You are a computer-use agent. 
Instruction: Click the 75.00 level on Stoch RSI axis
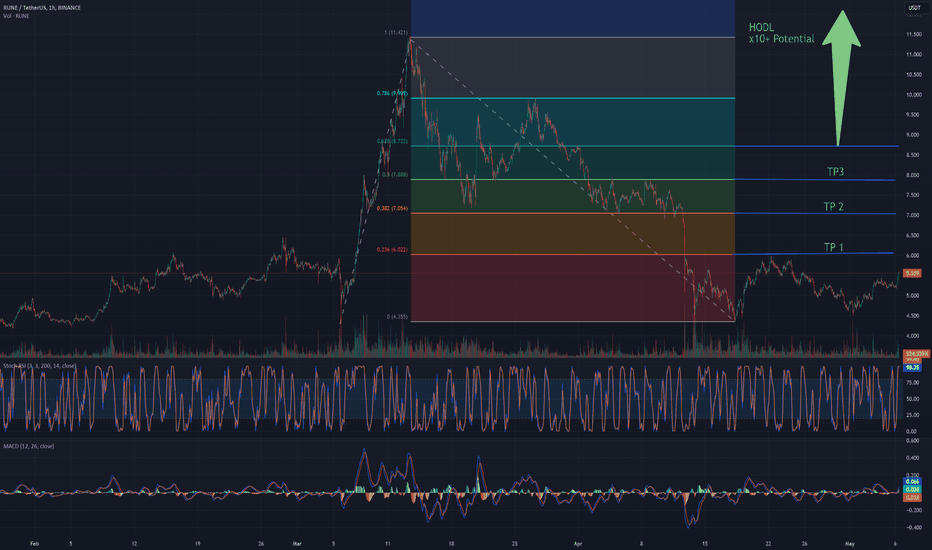click(912, 383)
